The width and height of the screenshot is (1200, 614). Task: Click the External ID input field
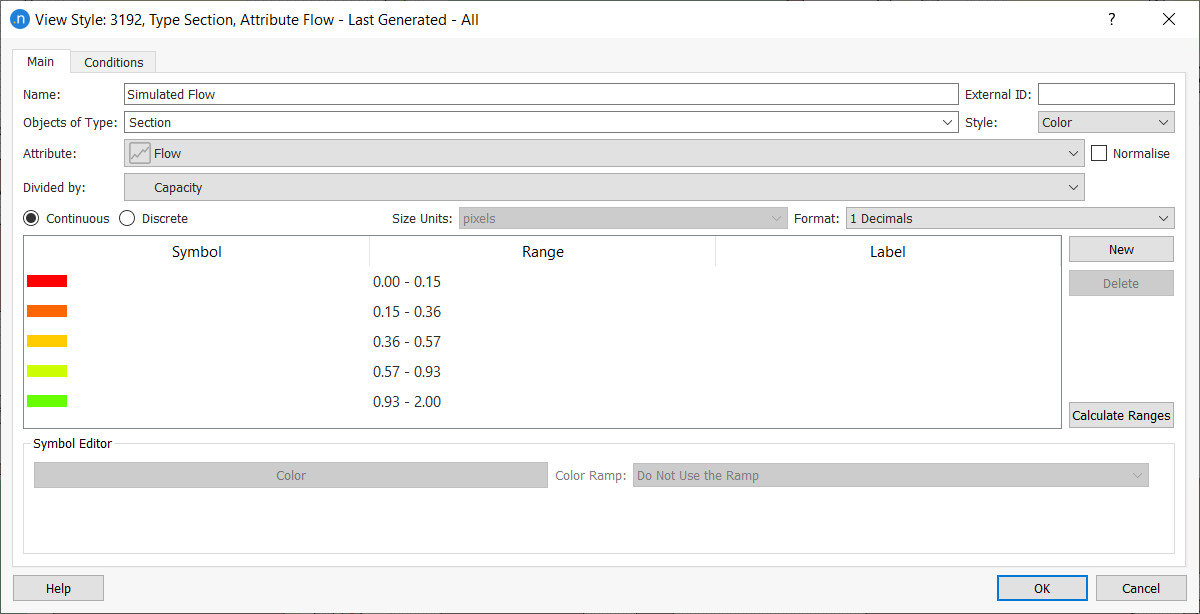[1106, 94]
